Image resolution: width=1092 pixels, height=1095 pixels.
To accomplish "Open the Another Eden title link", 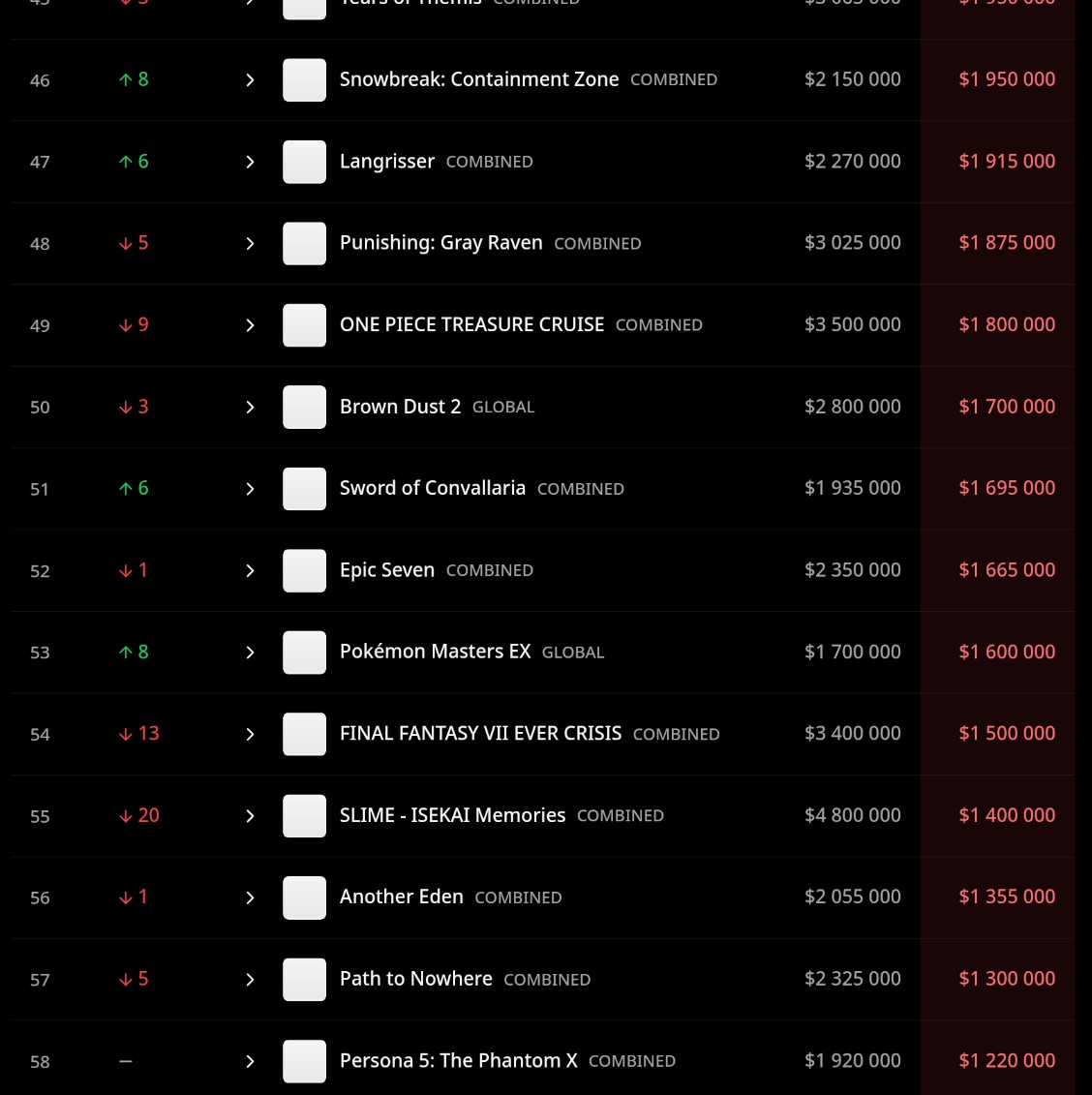I will pyautogui.click(x=401, y=897).
